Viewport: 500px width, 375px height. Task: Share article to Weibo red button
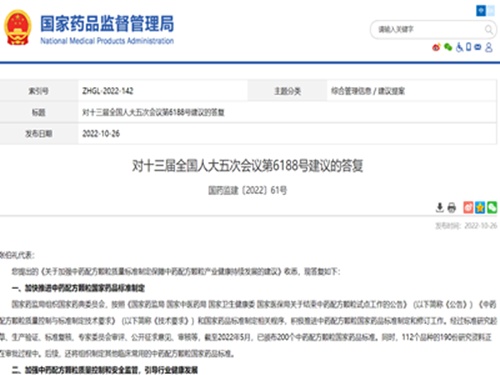click(468, 207)
